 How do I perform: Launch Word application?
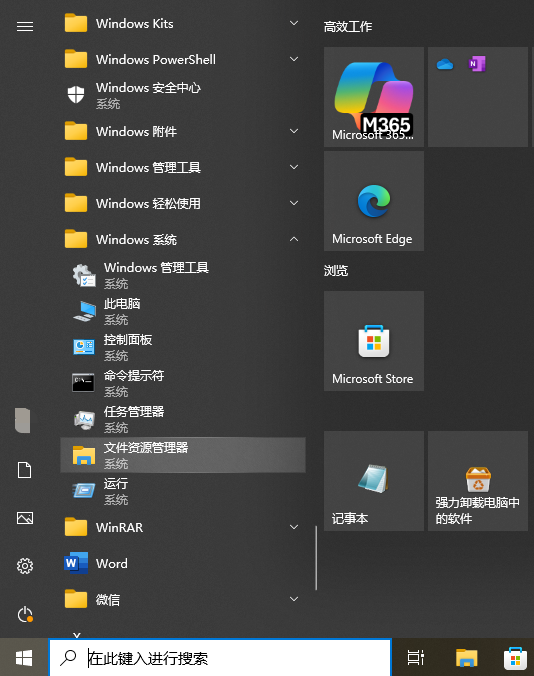[183, 563]
